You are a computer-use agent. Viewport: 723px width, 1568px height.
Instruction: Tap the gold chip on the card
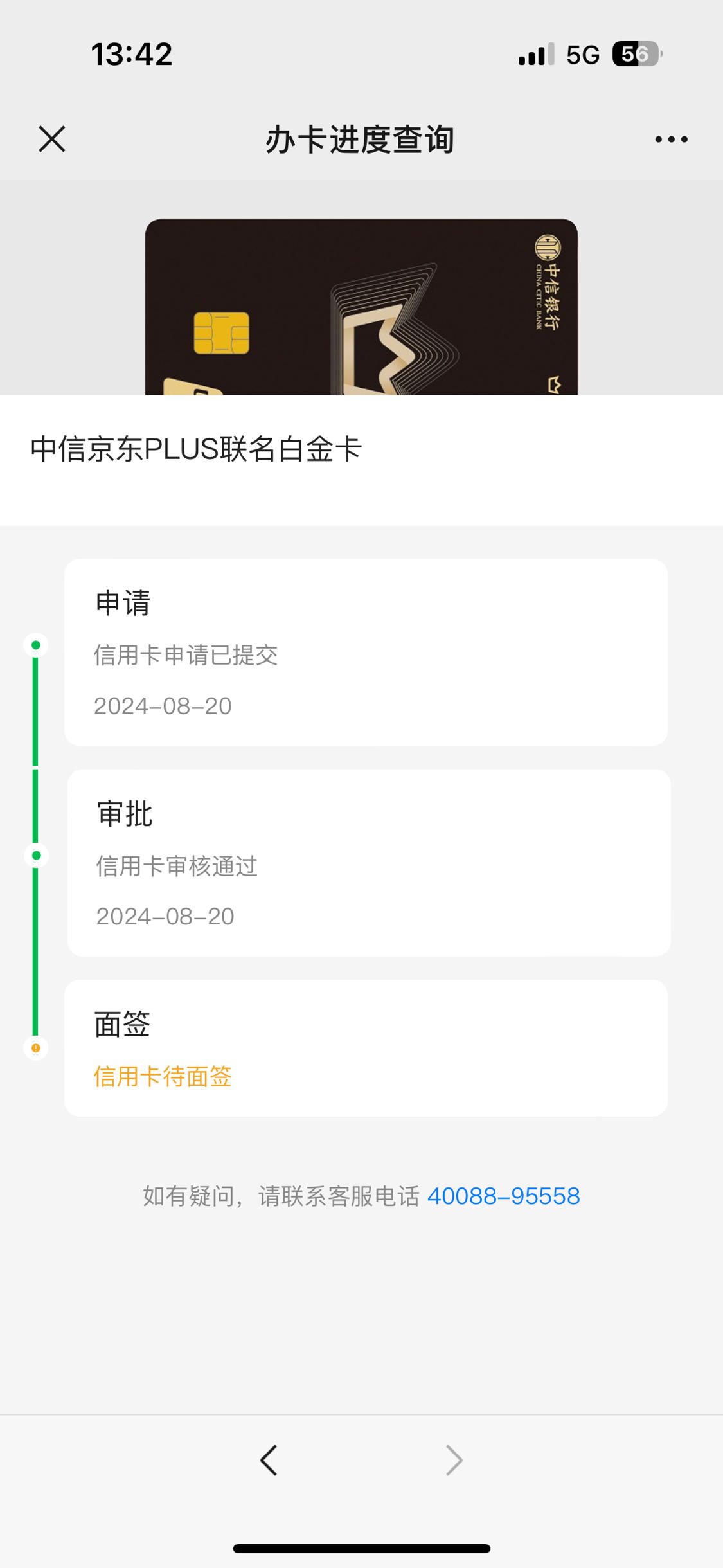222,333
